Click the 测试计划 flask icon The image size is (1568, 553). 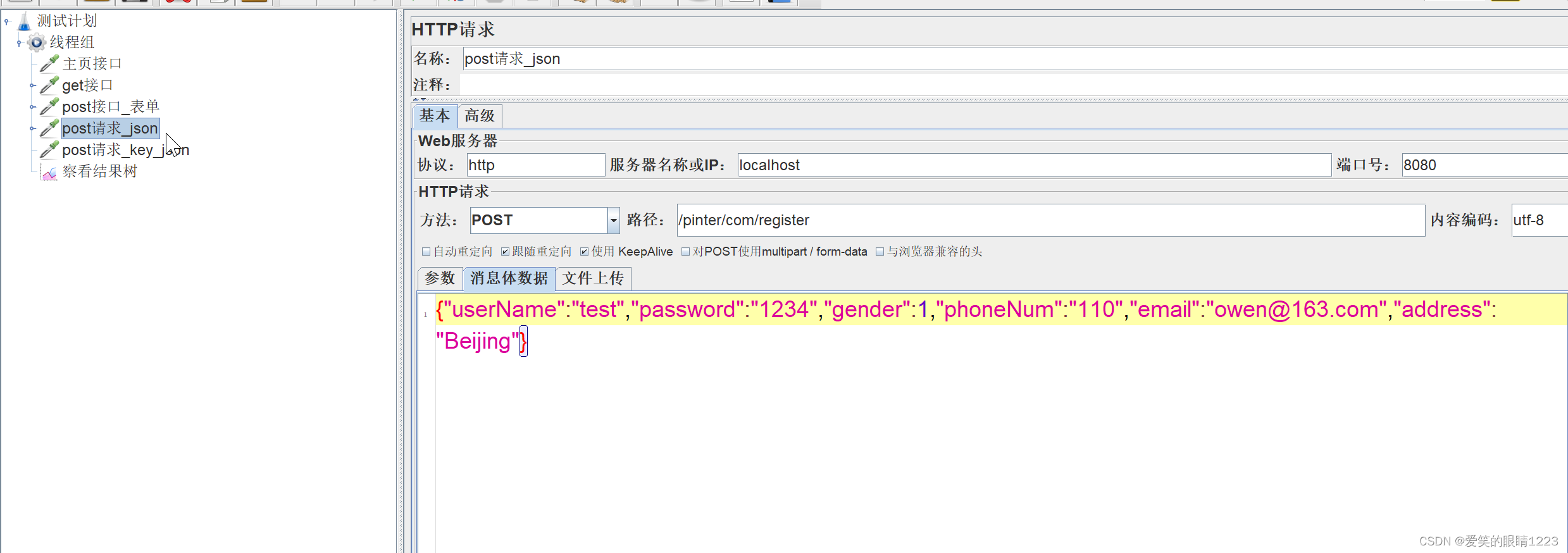coord(24,21)
